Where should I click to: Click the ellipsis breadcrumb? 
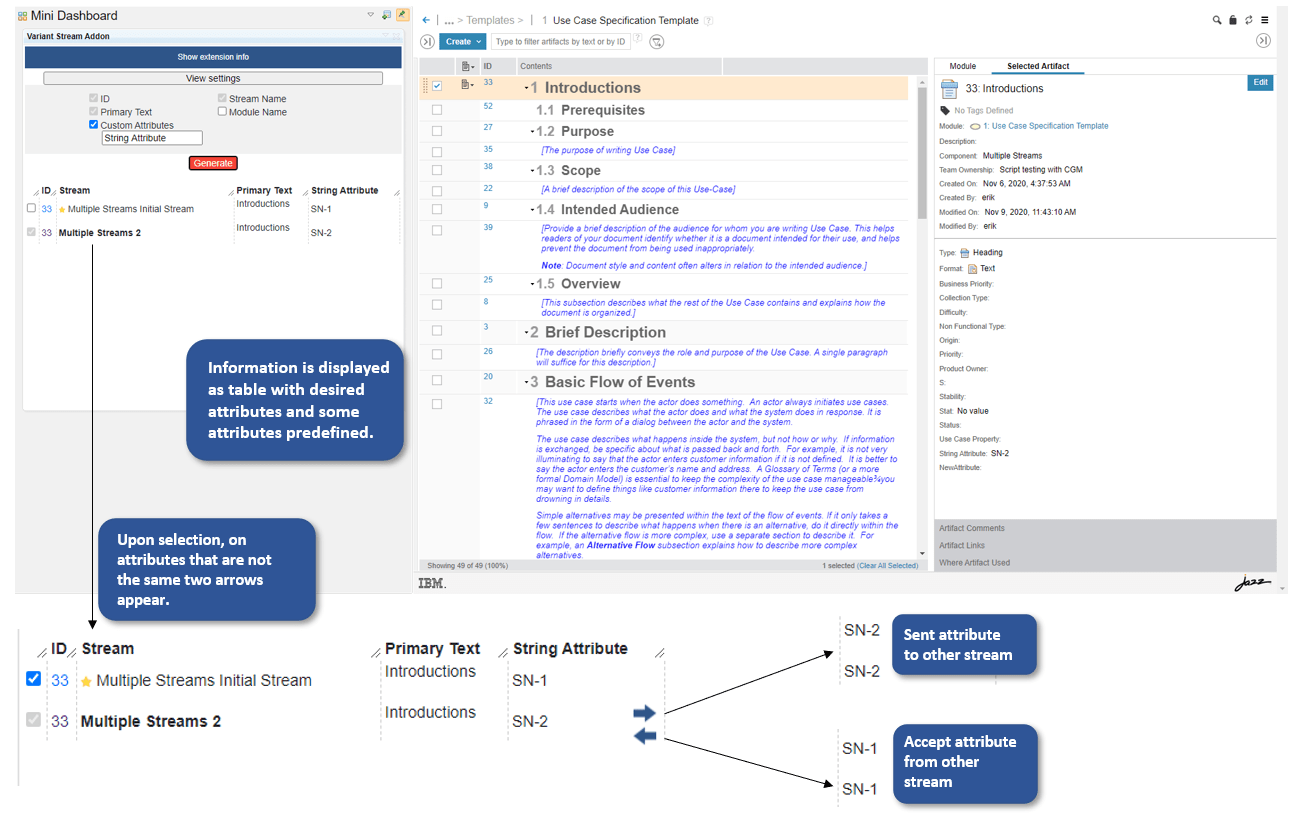pyautogui.click(x=449, y=20)
